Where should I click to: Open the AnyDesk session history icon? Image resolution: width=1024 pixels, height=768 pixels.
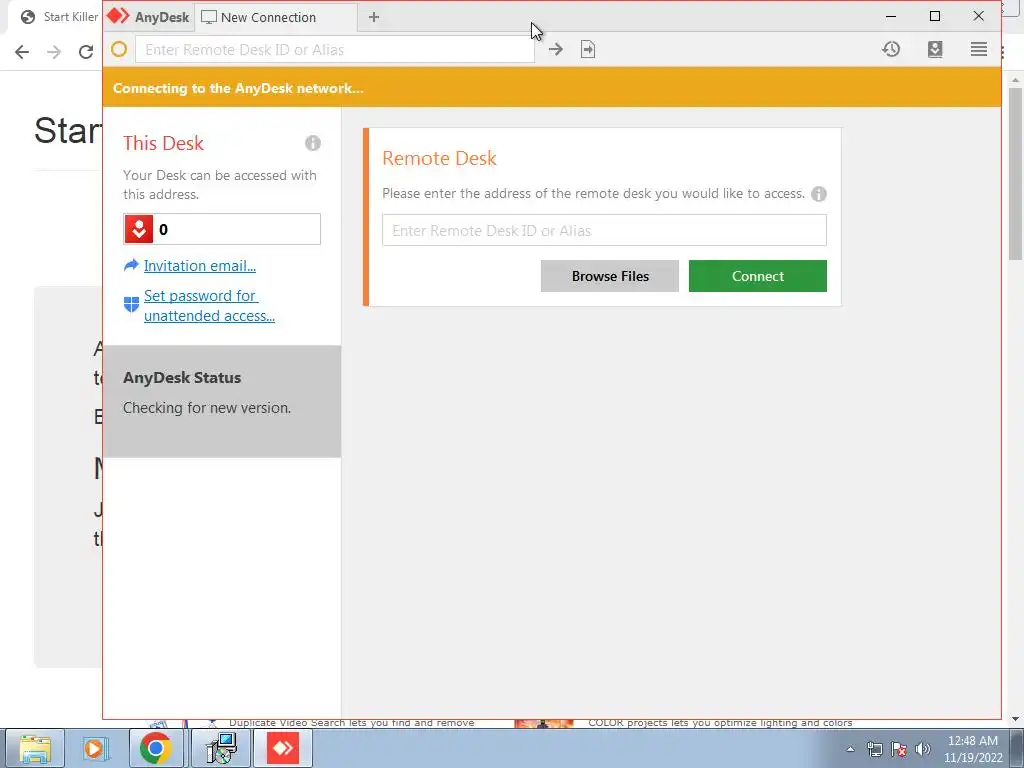(891, 49)
